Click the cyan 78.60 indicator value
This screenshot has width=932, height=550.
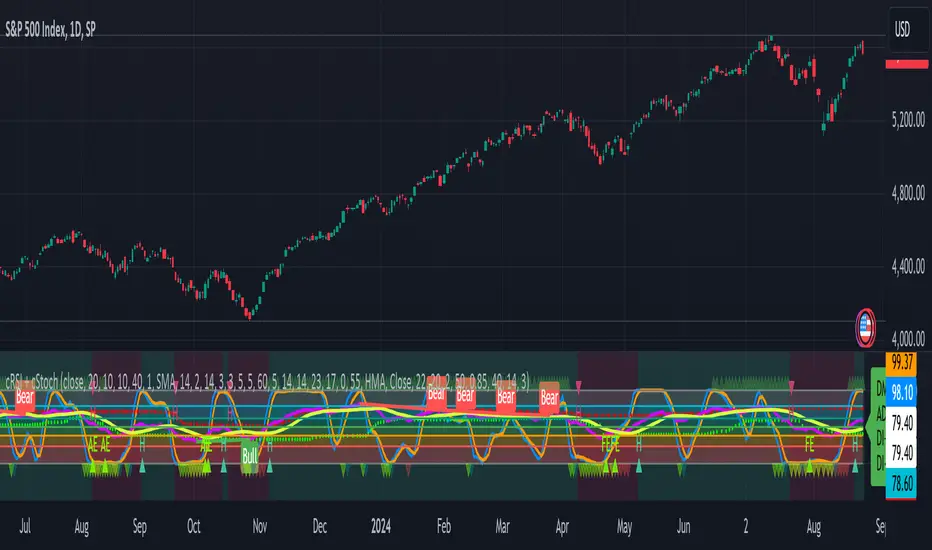pyautogui.click(x=901, y=483)
